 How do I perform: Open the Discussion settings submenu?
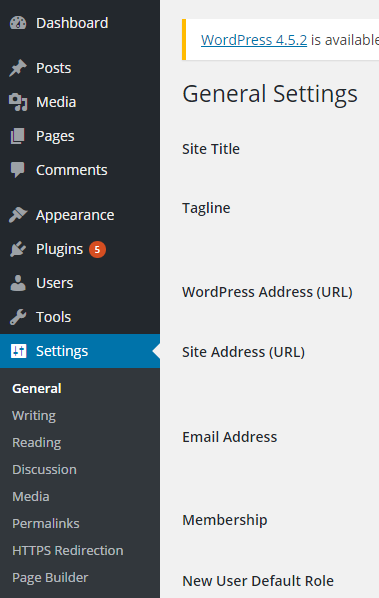tap(44, 469)
